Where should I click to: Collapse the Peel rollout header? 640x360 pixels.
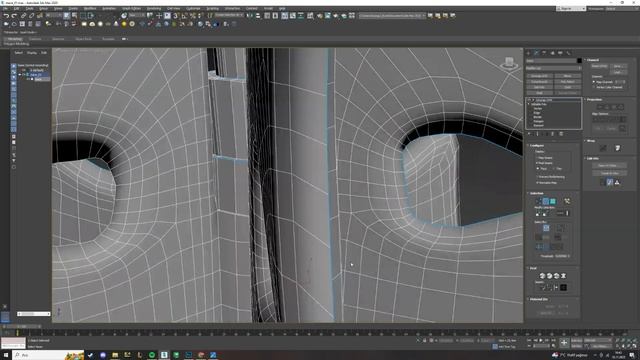pos(533,268)
